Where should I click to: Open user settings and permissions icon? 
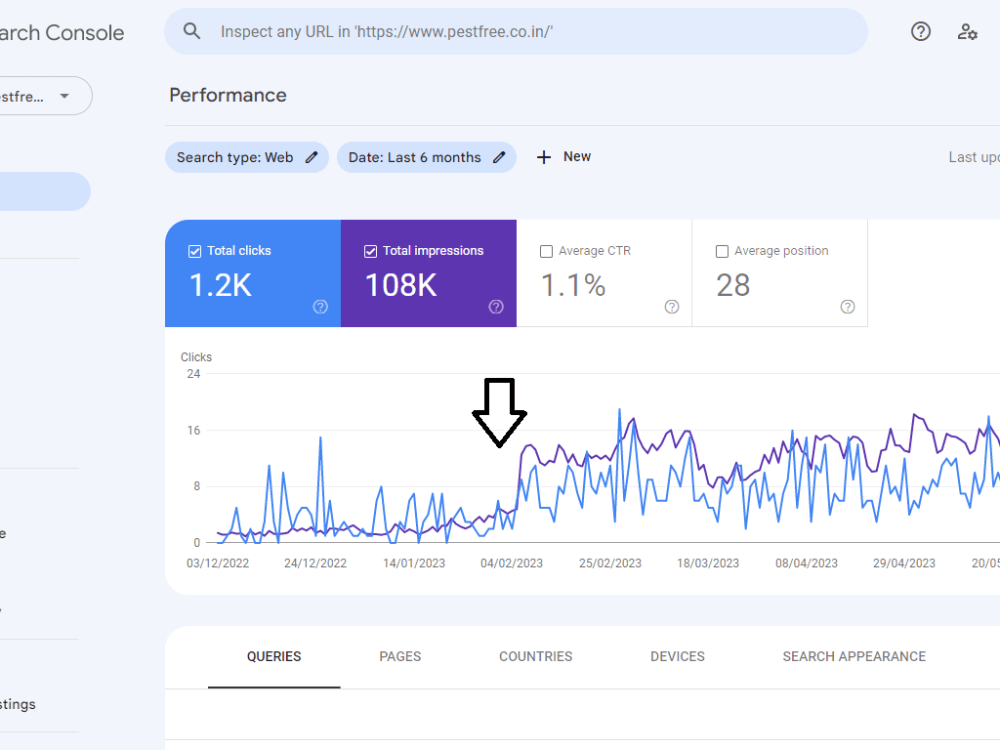pyautogui.click(x=967, y=31)
